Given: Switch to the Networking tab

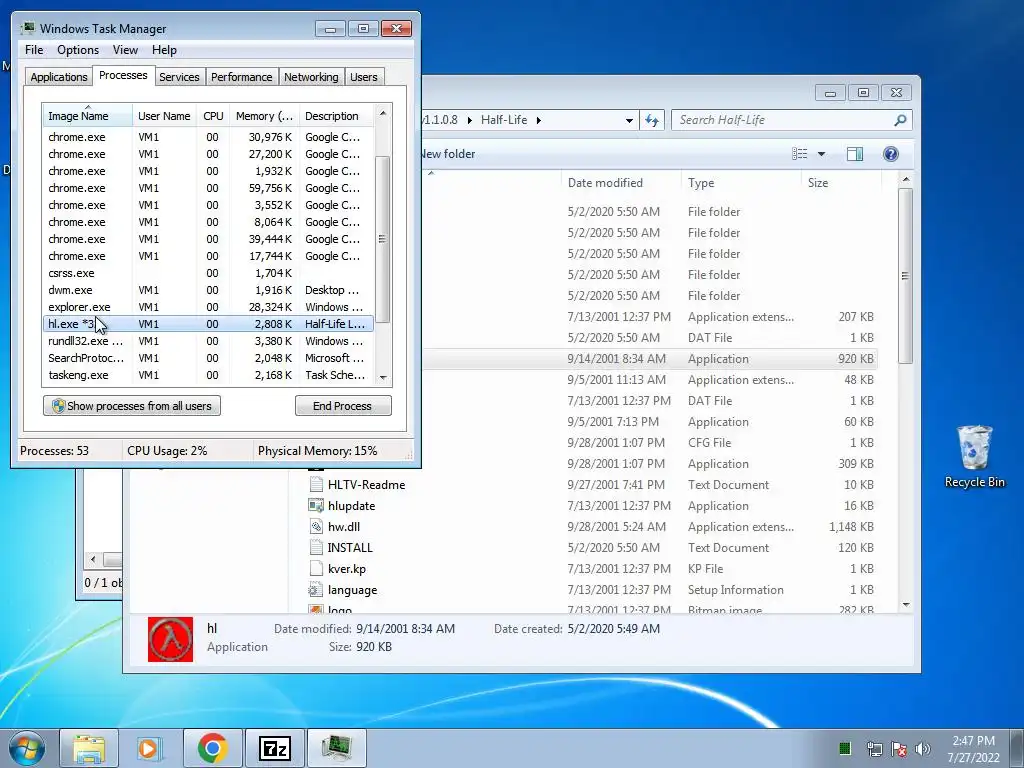Looking at the screenshot, I should coord(311,77).
